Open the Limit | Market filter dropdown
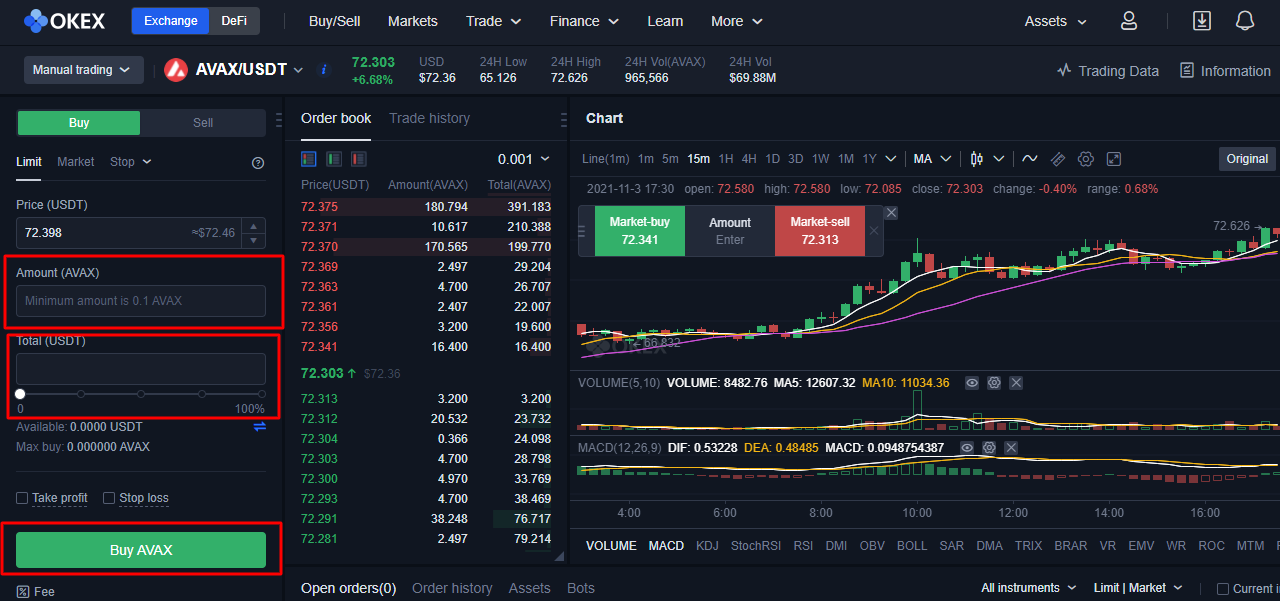Image resolution: width=1280 pixels, height=601 pixels. (x=1138, y=588)
